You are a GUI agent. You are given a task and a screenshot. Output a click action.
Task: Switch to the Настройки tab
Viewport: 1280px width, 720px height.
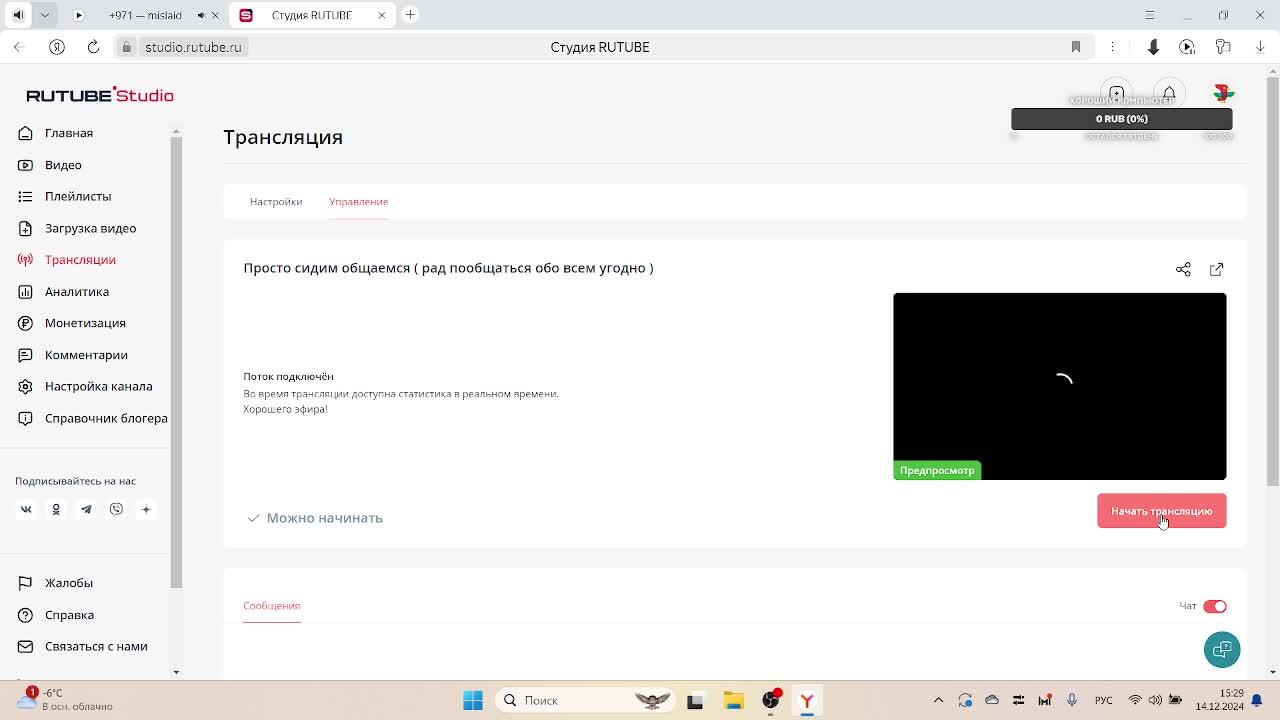tap(276, 202)
